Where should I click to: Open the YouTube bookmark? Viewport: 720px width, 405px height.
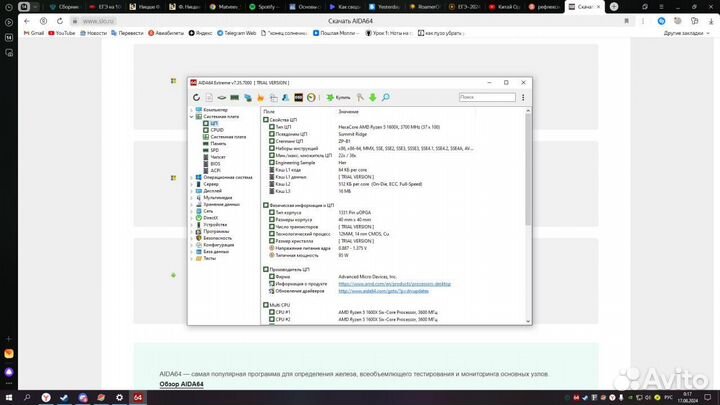pyautogui.click(x=62, y=33)
